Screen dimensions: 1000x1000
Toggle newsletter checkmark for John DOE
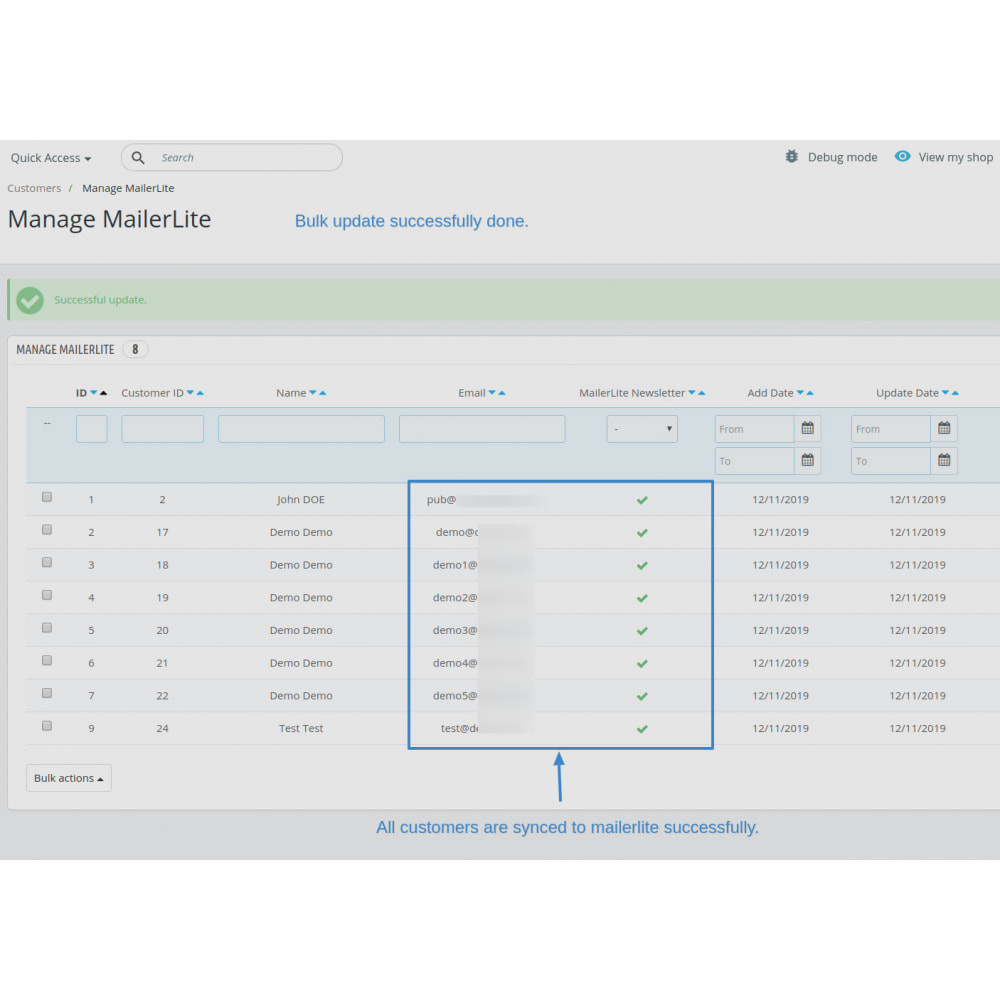tap(642, 500)
